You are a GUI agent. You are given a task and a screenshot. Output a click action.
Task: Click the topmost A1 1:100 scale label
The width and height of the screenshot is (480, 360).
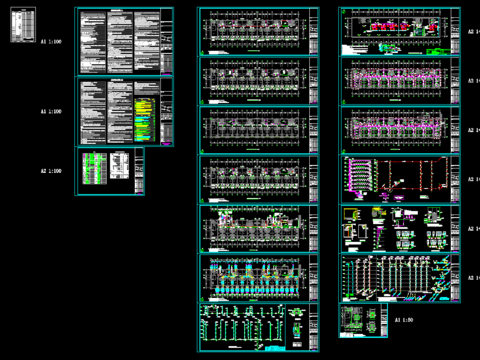51,42
